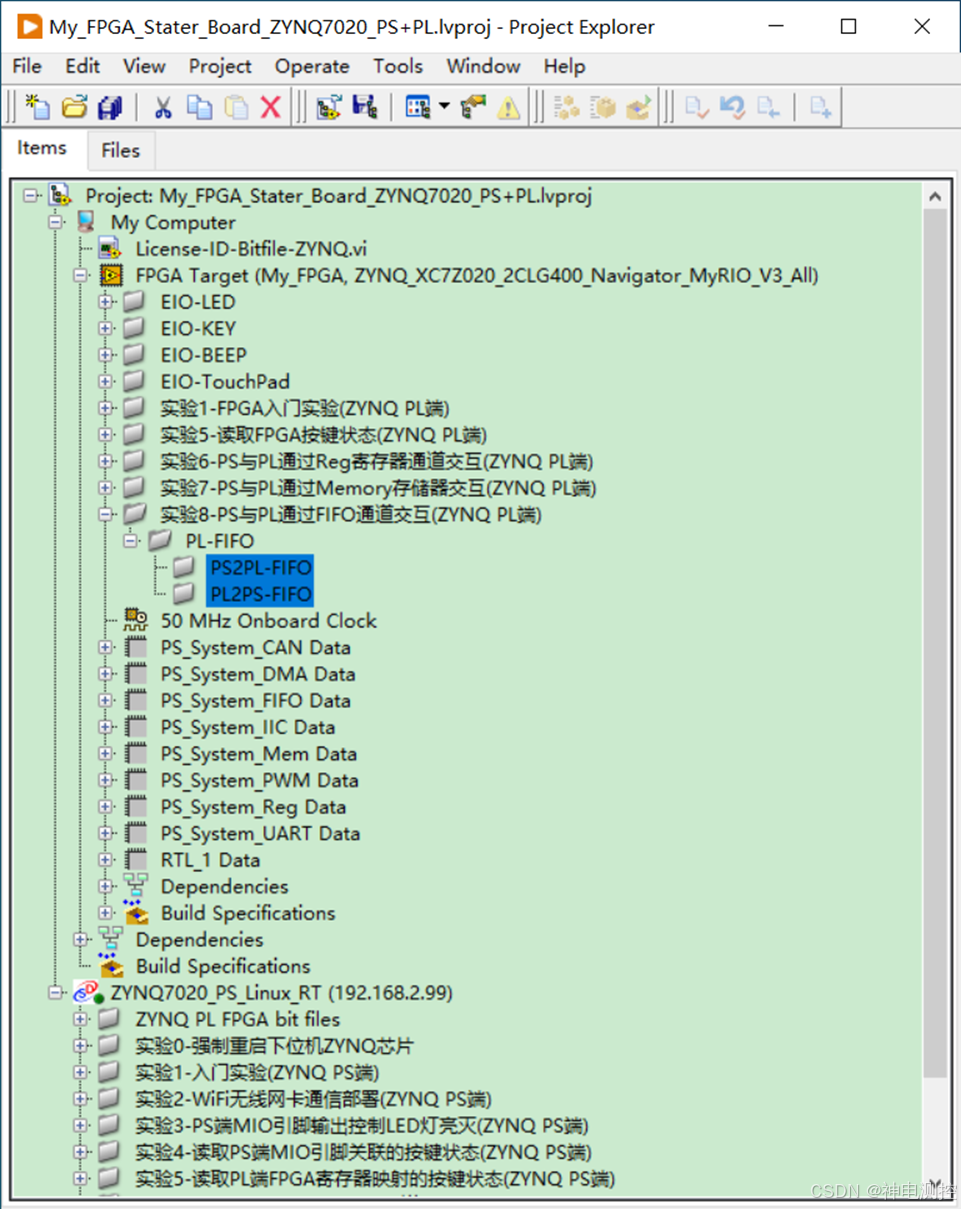961x1209 pixels.
Task: Select the PS2PL-FIFO folder
Action: (x=261, y=567)
